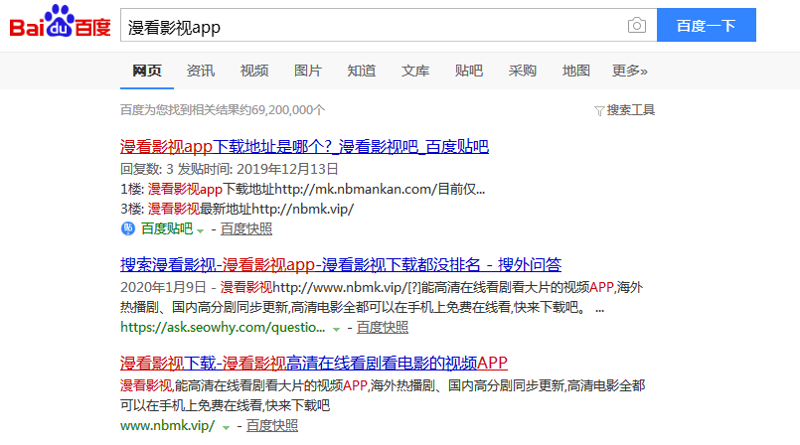
Task: Expand dropdown arrow next to 百度贴吧
Action: pos(201,231)
